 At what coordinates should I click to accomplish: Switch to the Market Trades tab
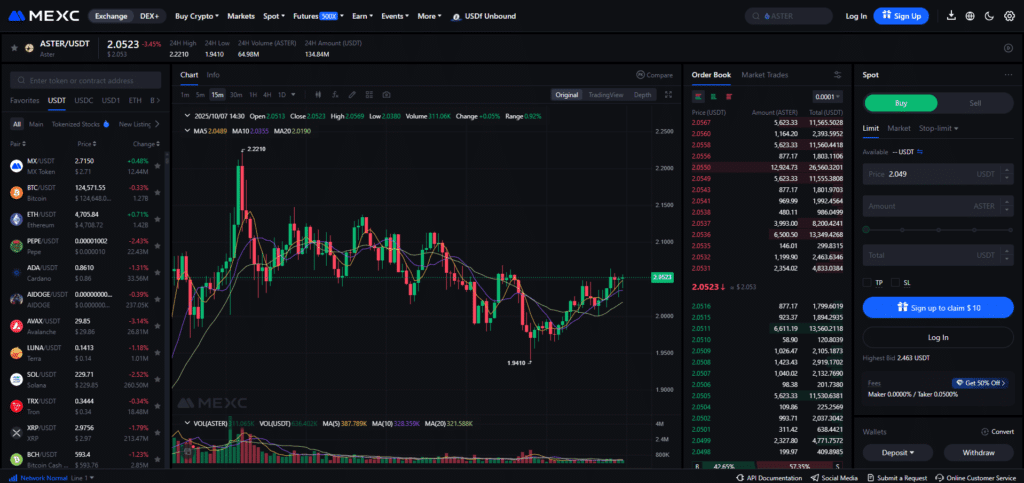(x=764, y=75)
